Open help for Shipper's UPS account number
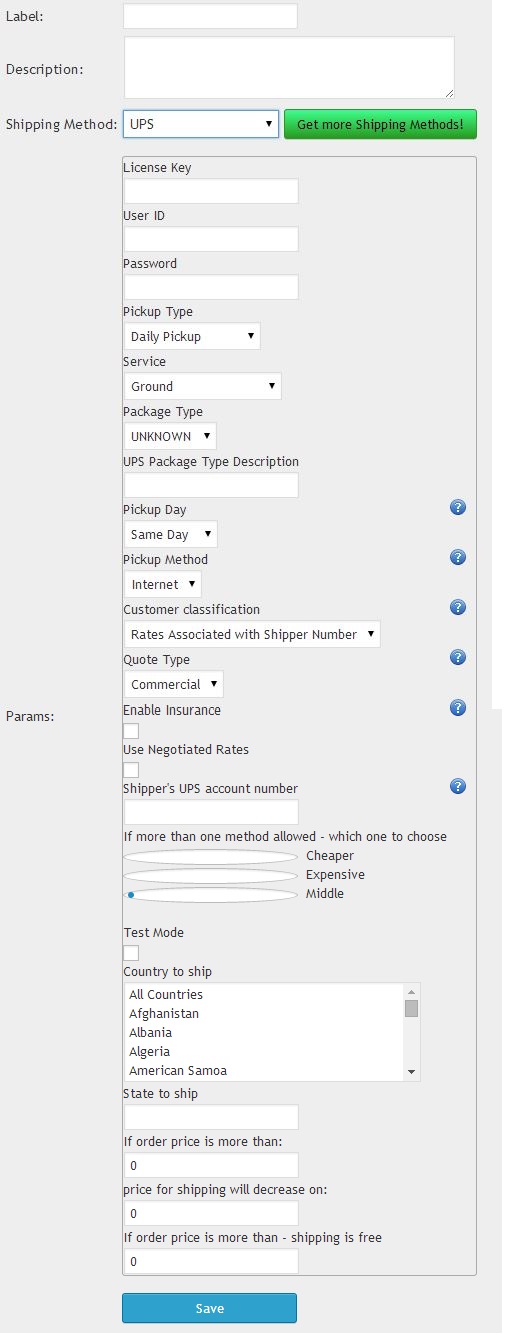 [458, 786]
